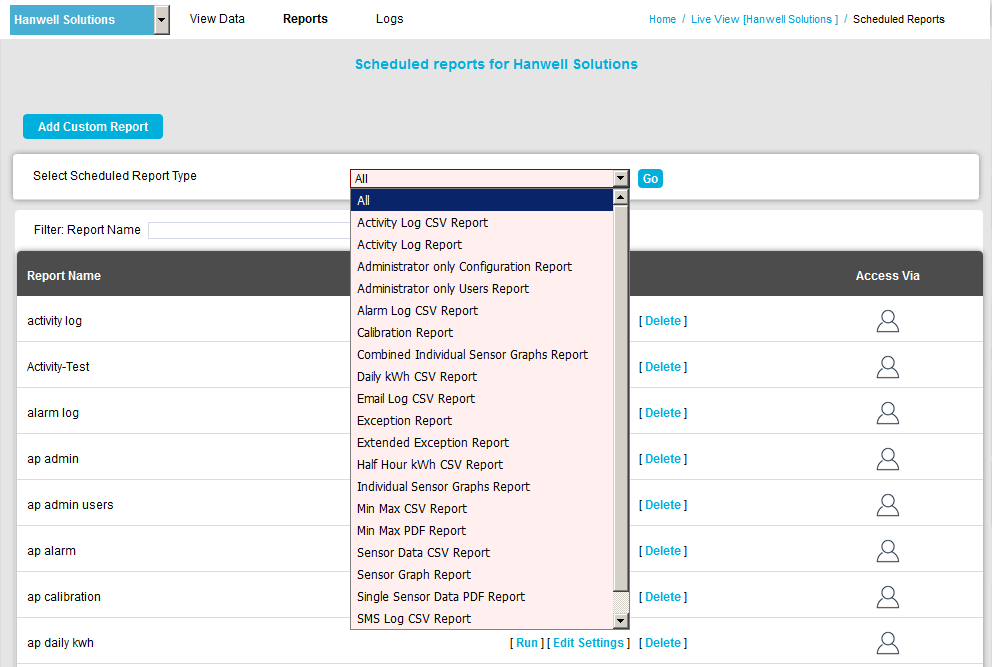The height and width of the screenshot is (667, 992).
Task: Pick the Extended Exception Report option
Action: click(x=481, y=442)
